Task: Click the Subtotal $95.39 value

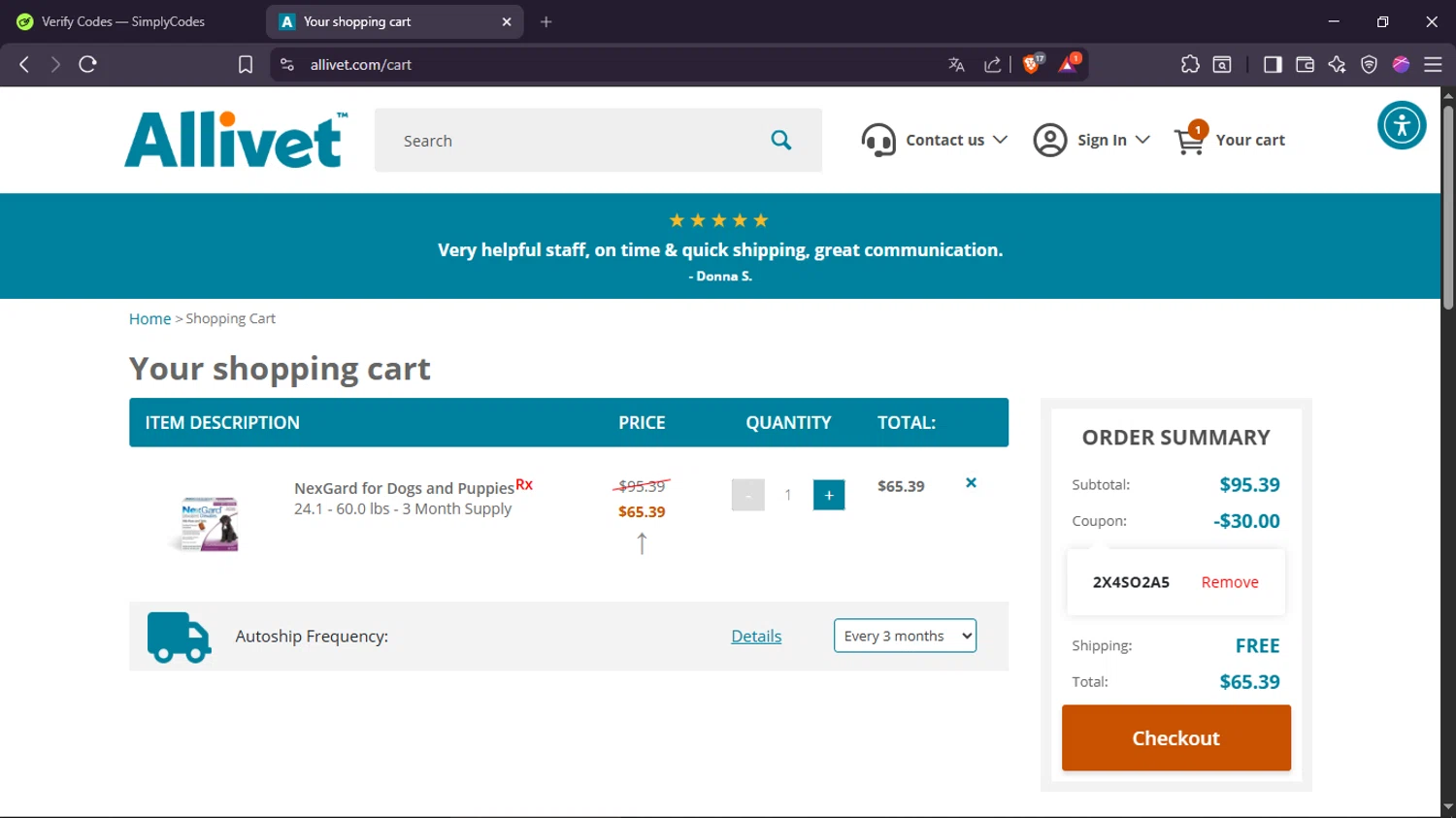Action: (x=1249, y=484)
